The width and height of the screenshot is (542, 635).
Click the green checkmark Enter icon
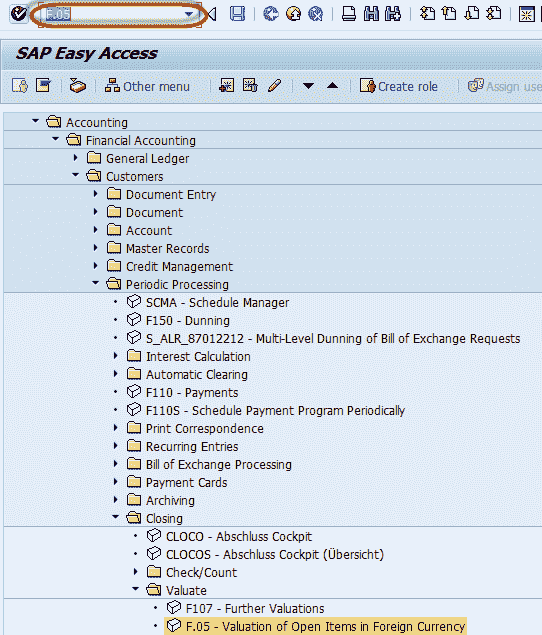pyautogui.click(x=19, y=14)
